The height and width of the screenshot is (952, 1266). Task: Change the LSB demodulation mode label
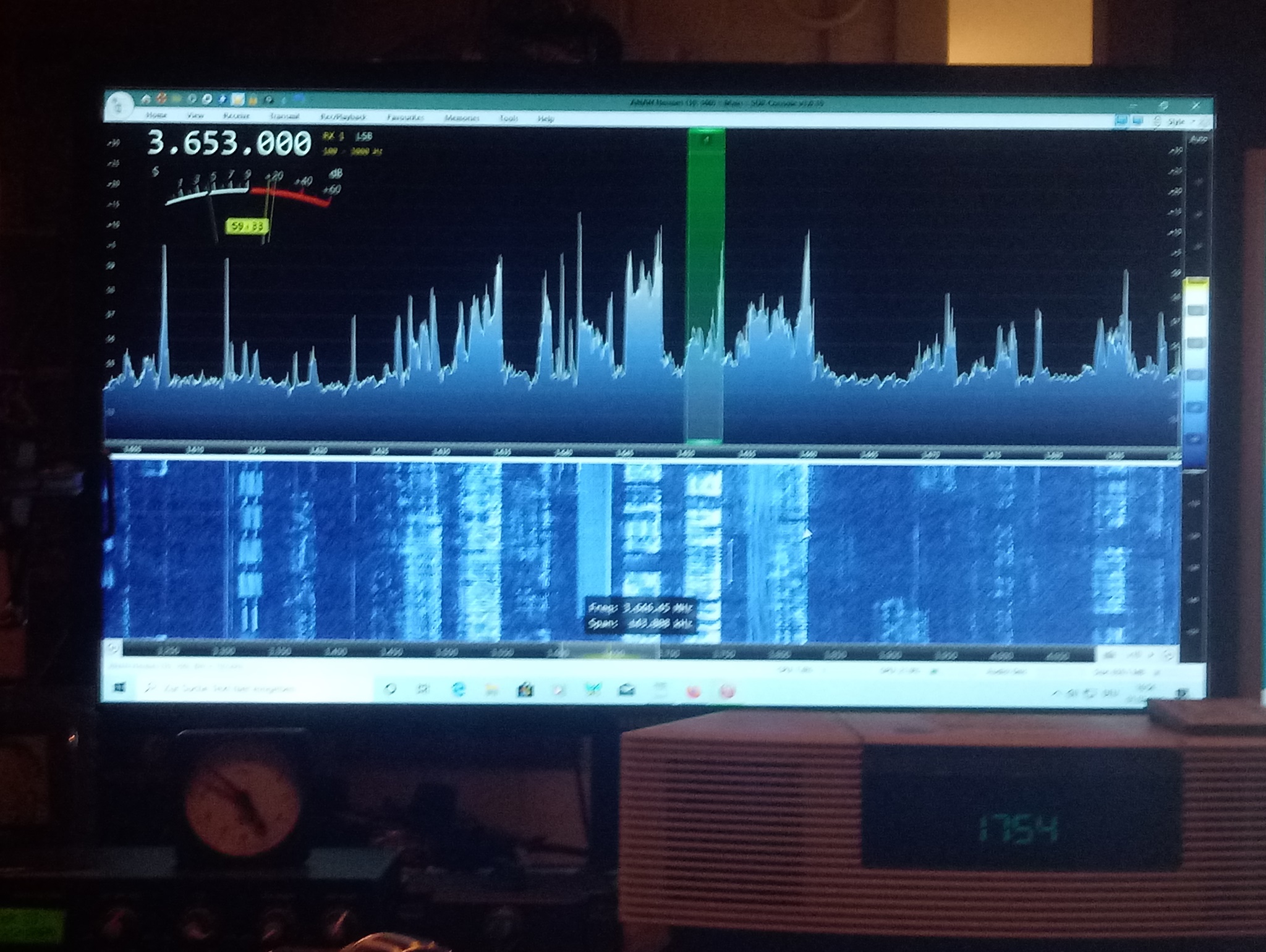pos(364,137)
